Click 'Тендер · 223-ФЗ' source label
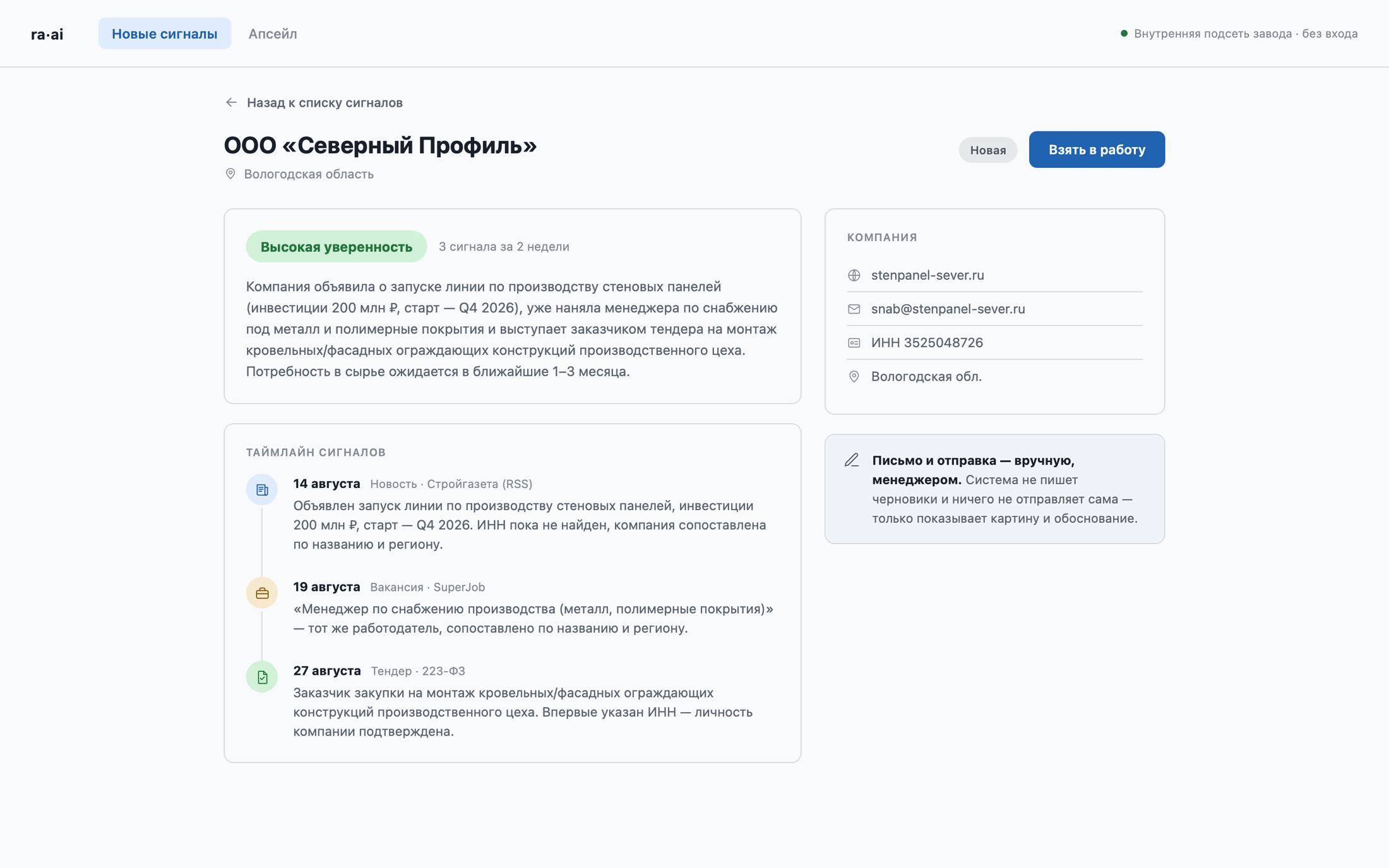Image resolution: width=1389 pixels, height=868 pixels. pos(418,671)
